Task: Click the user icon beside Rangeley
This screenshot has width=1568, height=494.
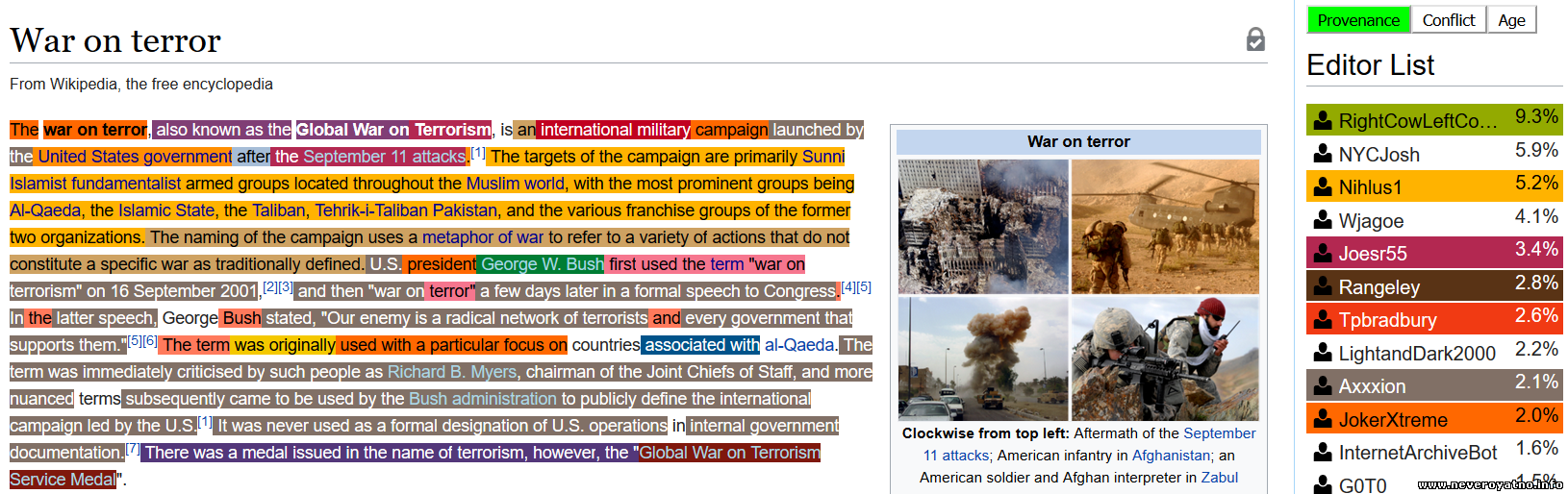Action: pyautogui.click(x=1324, y=286)
